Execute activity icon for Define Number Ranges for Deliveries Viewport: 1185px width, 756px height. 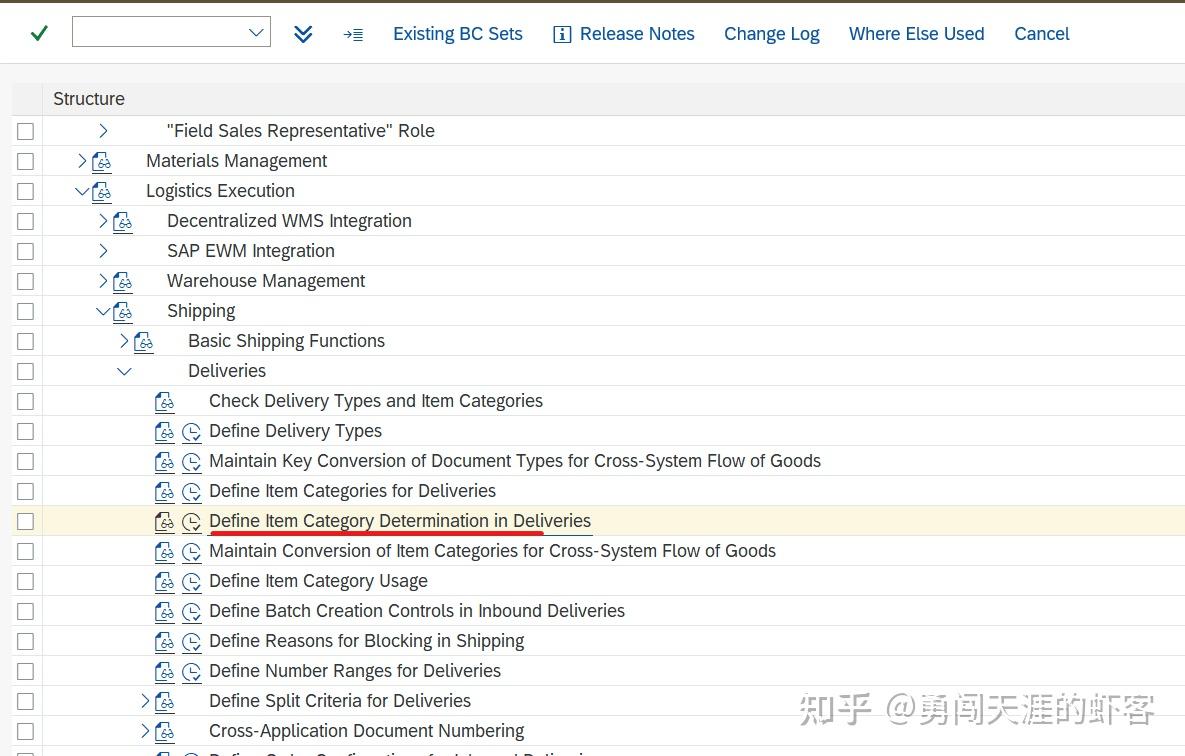[x=191, y=671]
